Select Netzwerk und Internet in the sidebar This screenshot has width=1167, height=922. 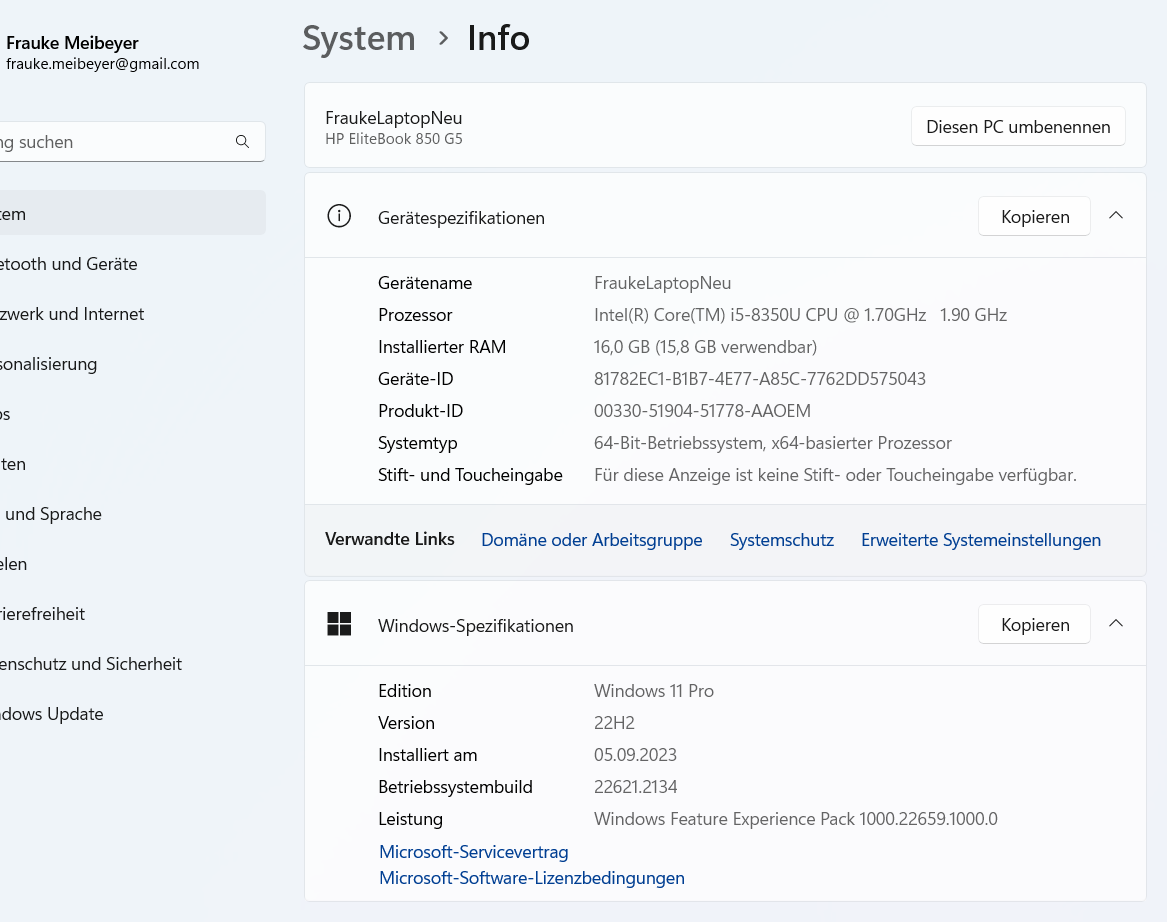click(x=73, y=314)
